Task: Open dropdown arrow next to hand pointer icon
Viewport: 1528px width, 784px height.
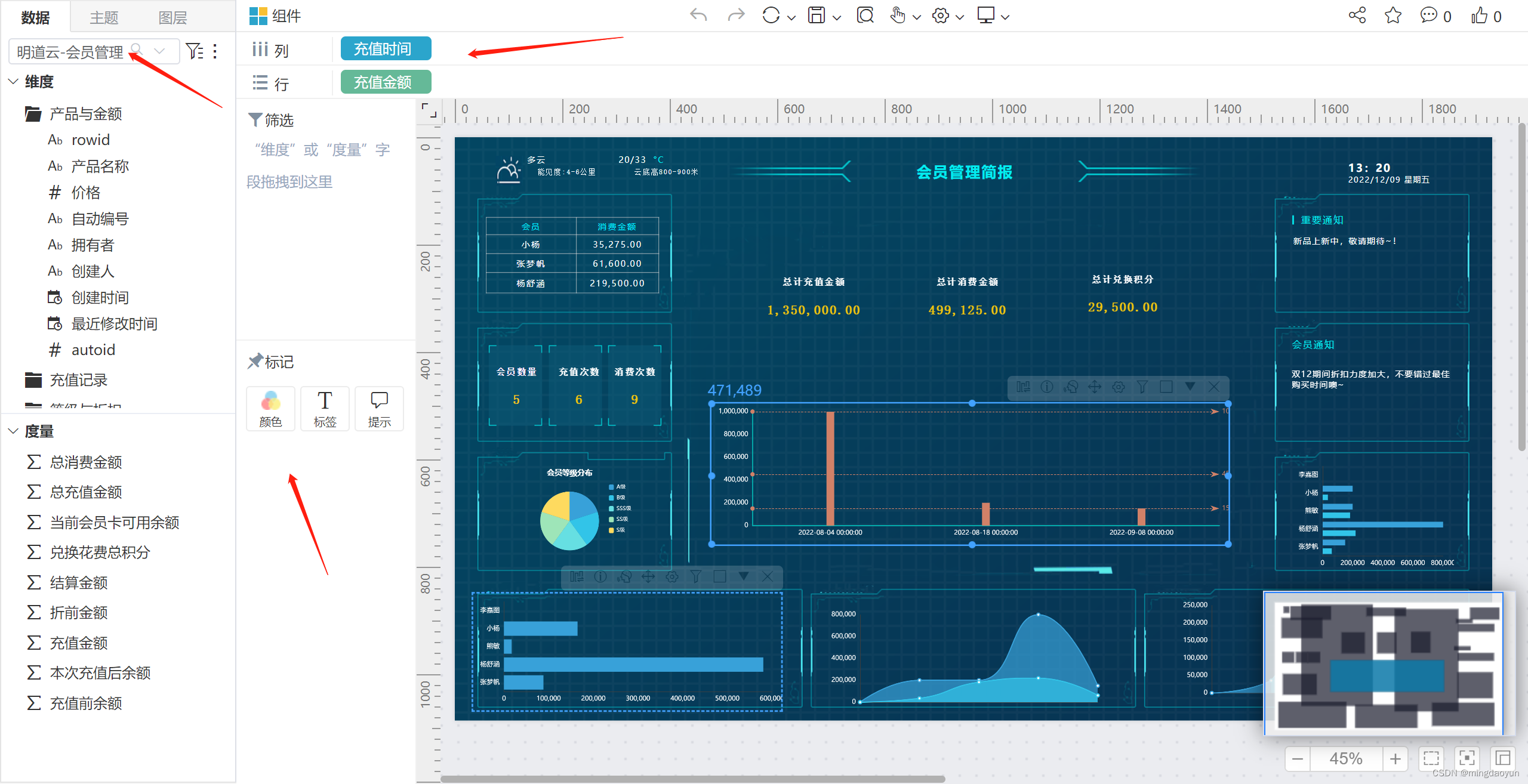Action: click(917, 17)
